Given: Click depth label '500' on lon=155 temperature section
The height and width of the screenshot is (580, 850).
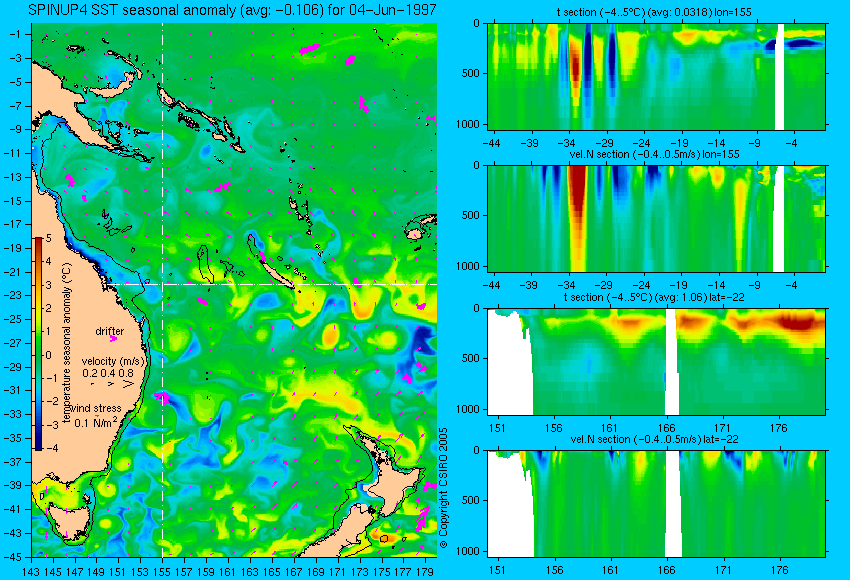Looking at the screenshot, I should [471, 73].
